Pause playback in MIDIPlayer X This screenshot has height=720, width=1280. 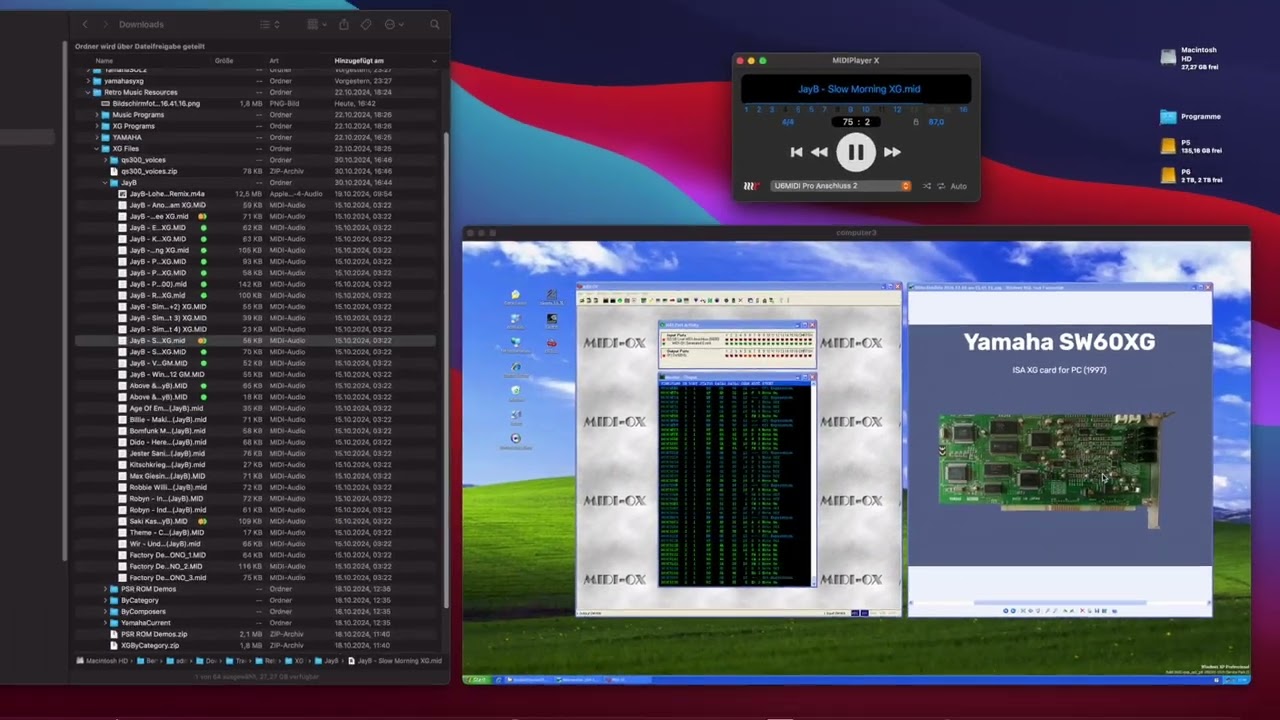pos(855,152)
